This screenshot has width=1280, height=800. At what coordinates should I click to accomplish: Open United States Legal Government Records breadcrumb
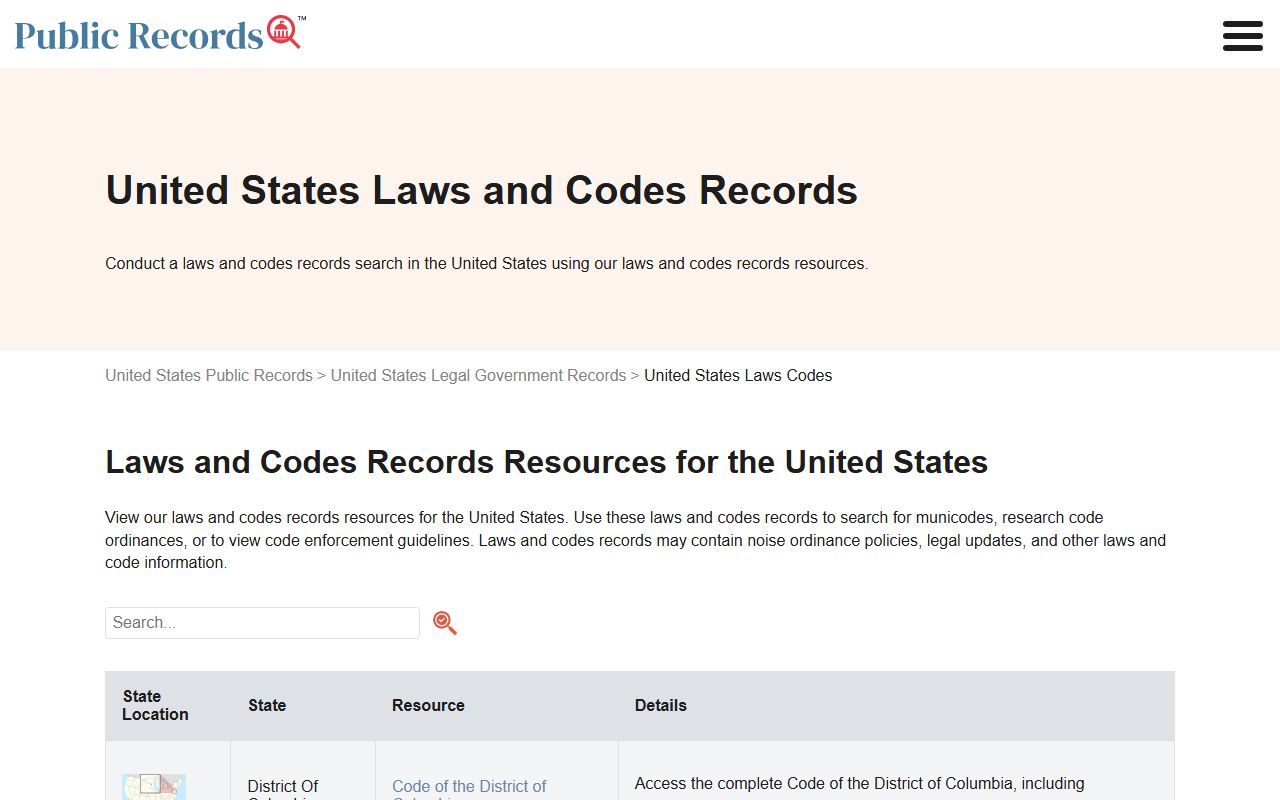478,376
